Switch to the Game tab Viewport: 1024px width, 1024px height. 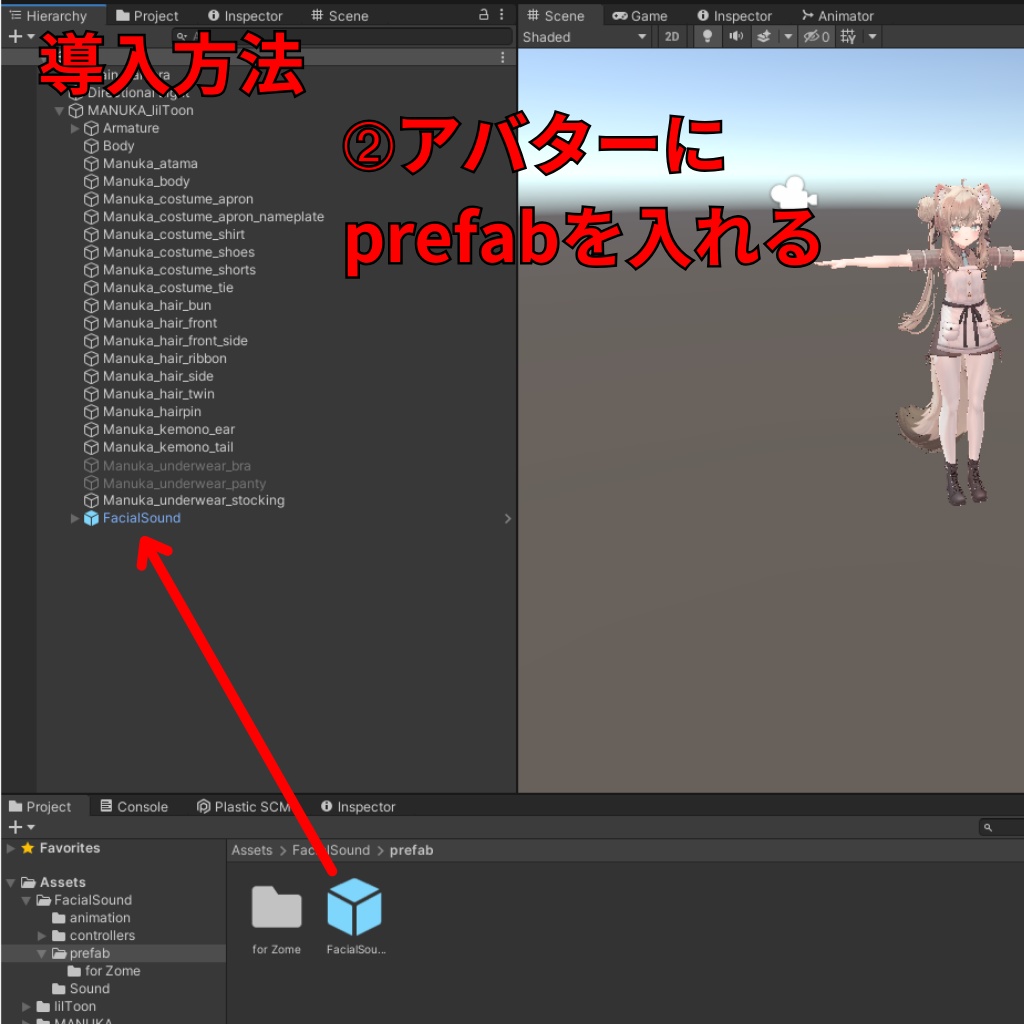pos(643,15)
